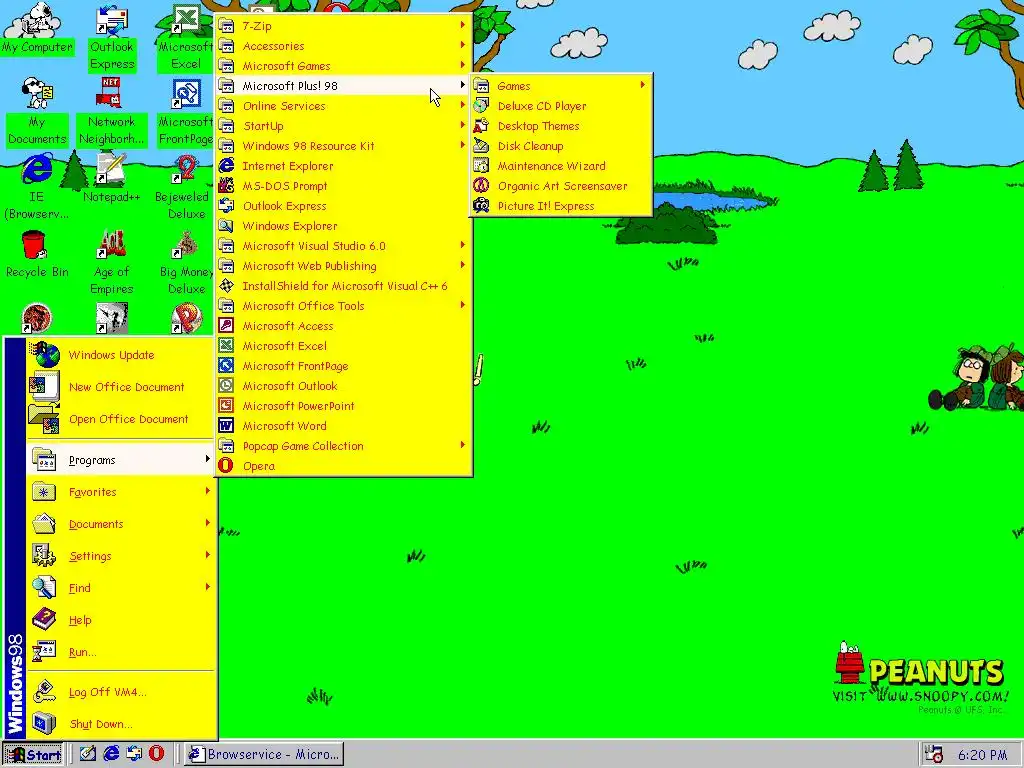The image size is (1024, 768).
Task: Open Find in Start menu
Action: (120, 588)
